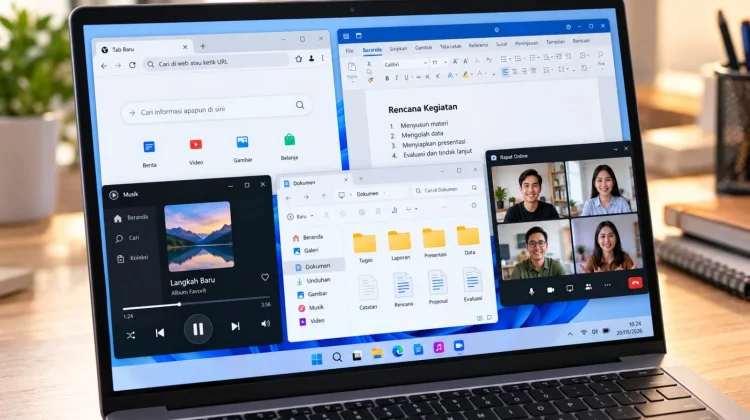The image size is (750, 420).
Task: Toggle the heart favorite for Langkah Baru
Action: (265, 277)
